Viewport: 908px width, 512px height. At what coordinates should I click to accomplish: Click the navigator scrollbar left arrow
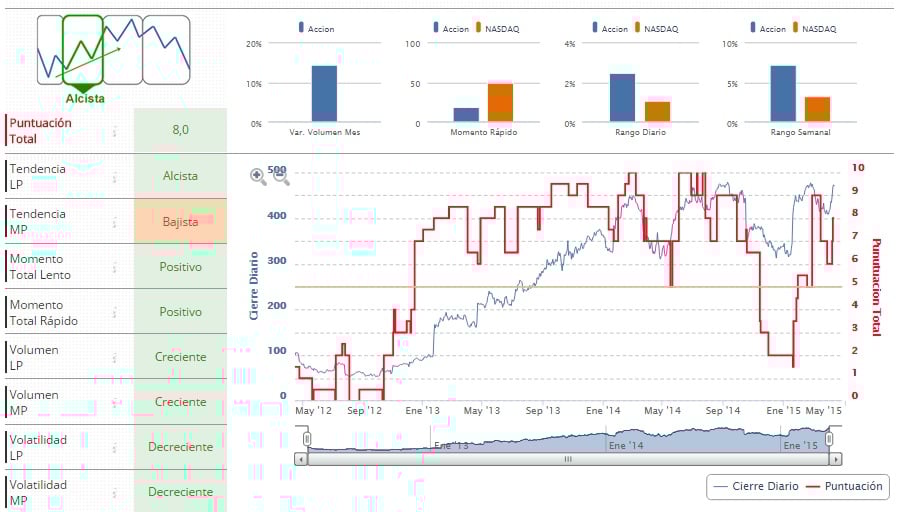pyautogui.click(x=301, y=459)
